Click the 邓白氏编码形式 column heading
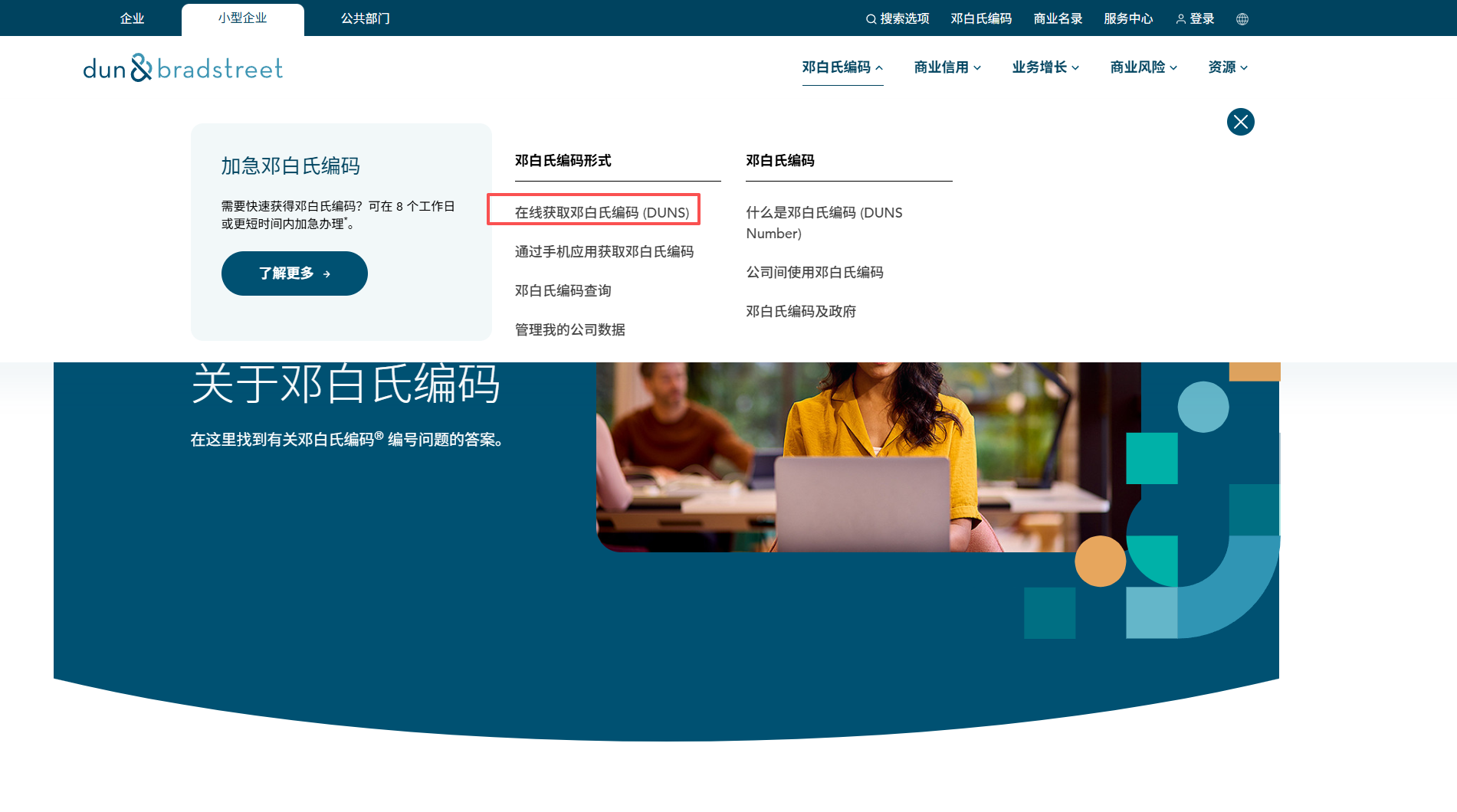1457x812 pixels. 563,161
